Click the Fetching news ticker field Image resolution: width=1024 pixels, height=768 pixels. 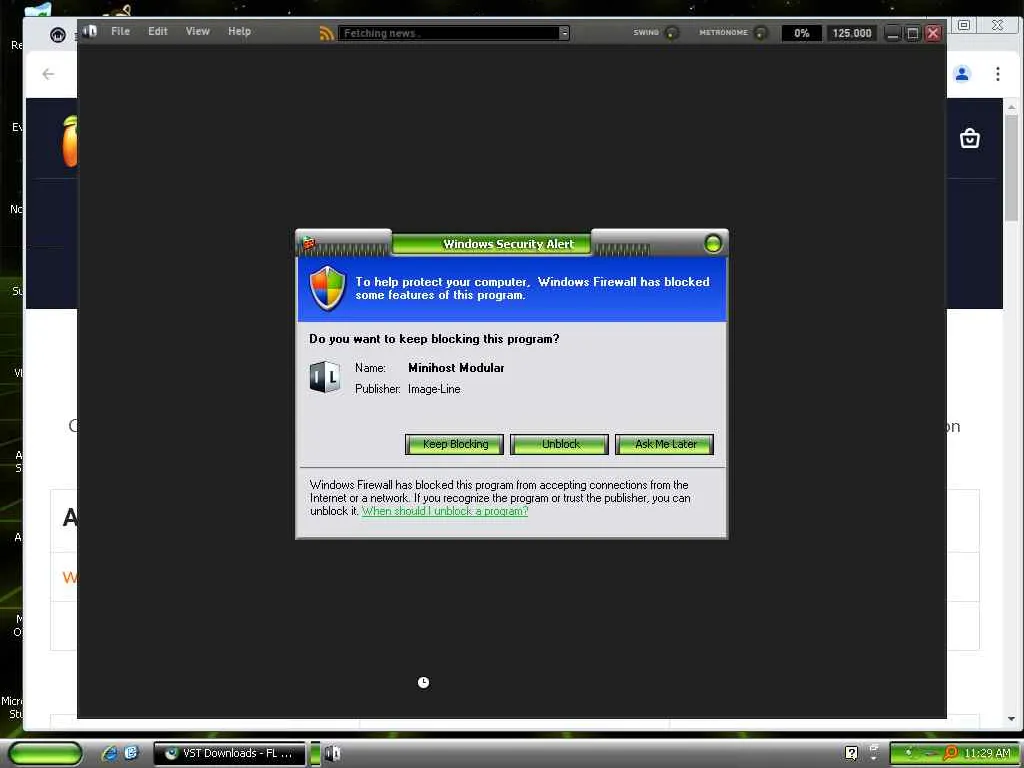click(449, 33)
